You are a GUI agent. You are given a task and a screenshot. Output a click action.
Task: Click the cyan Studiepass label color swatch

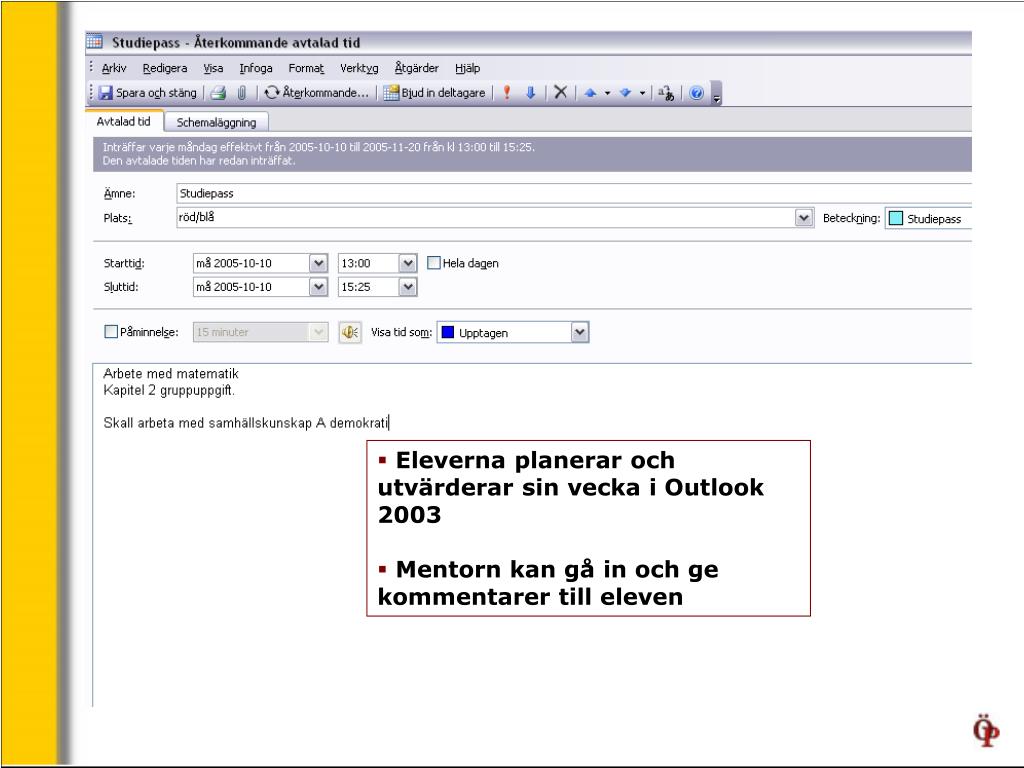(x=896, y=219)
